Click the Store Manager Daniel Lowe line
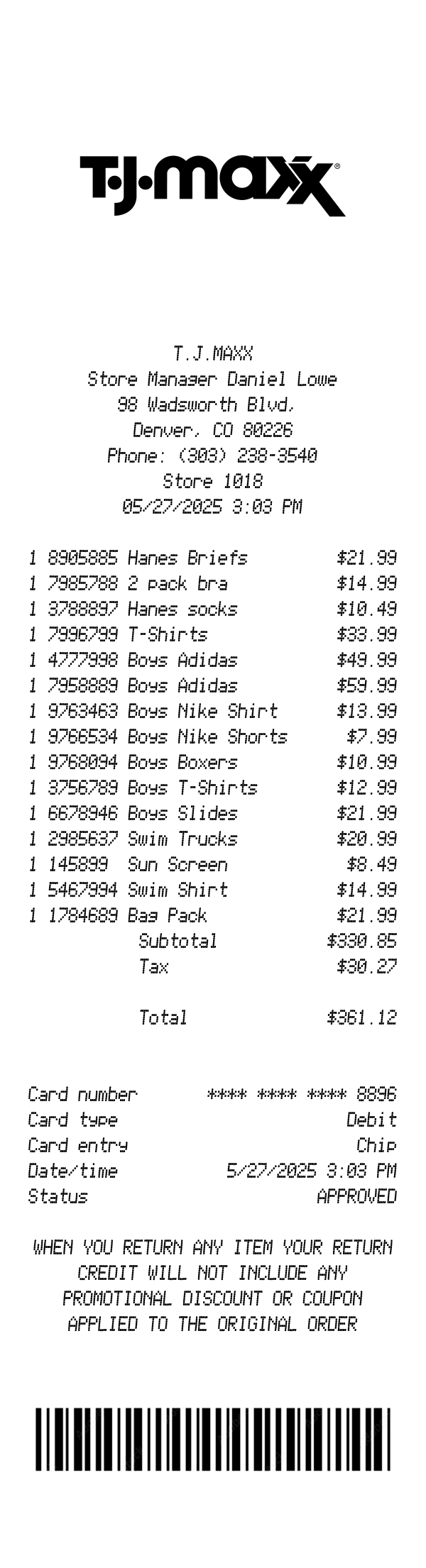 tap(212, 379)
